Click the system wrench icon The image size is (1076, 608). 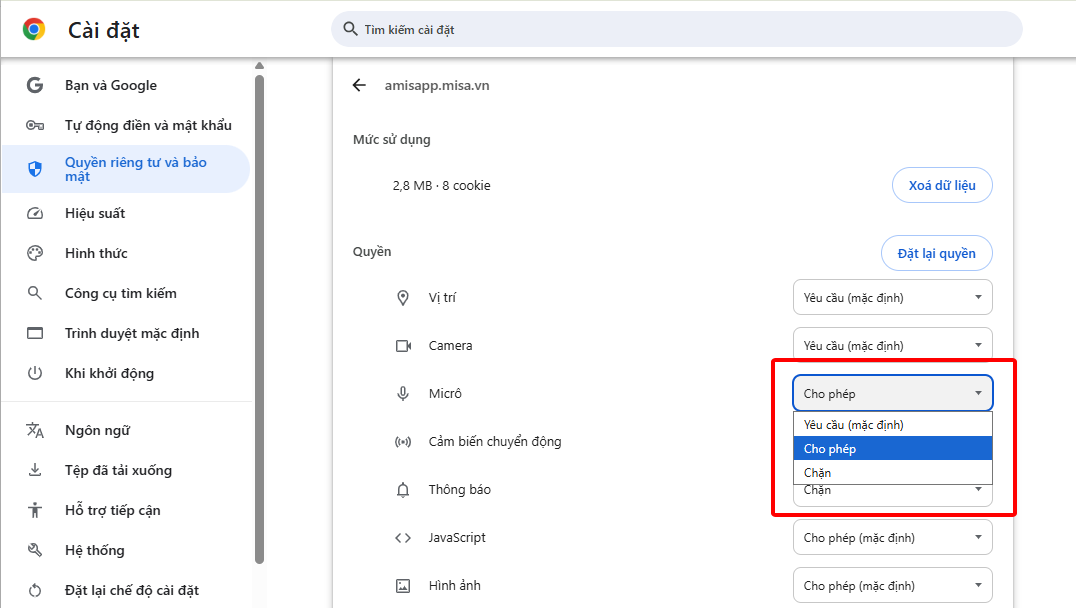35,550
